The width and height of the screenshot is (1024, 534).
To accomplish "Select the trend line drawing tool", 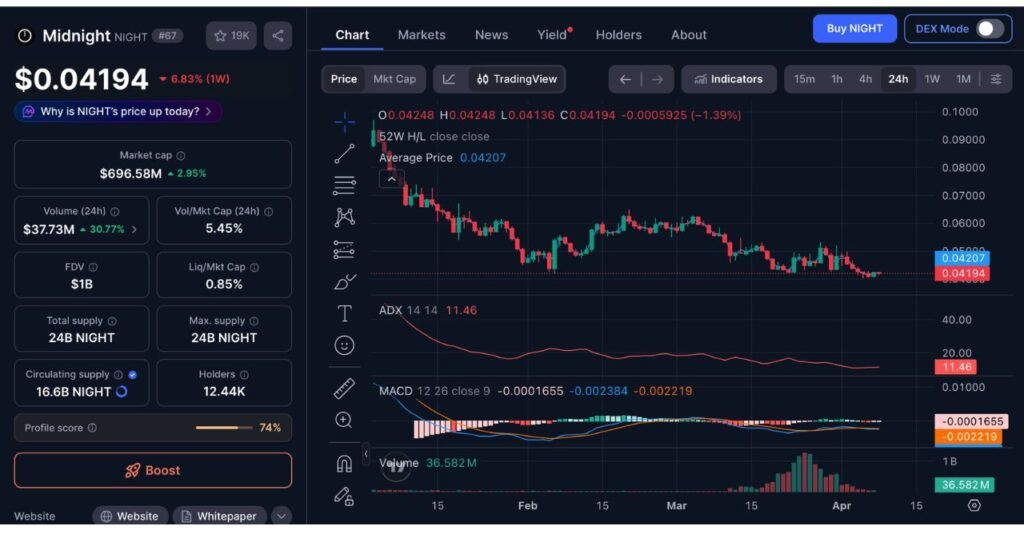I will pyautogui.click(x=344, y=154).
